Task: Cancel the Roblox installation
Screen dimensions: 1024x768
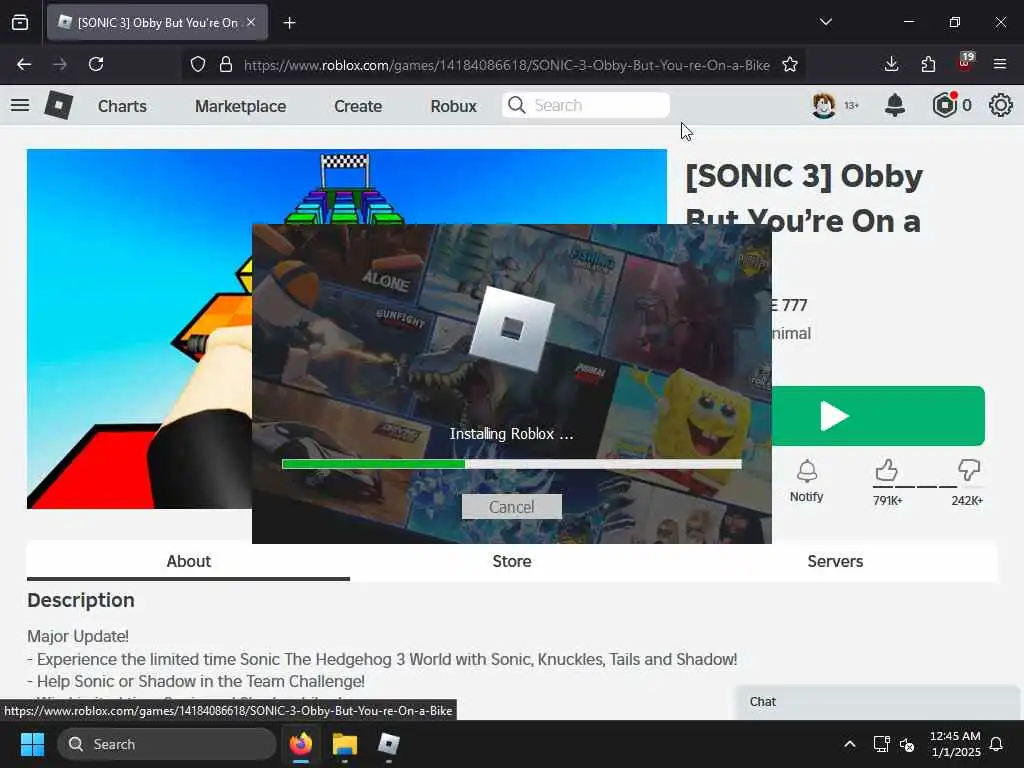Action: (x=511, y=507)
